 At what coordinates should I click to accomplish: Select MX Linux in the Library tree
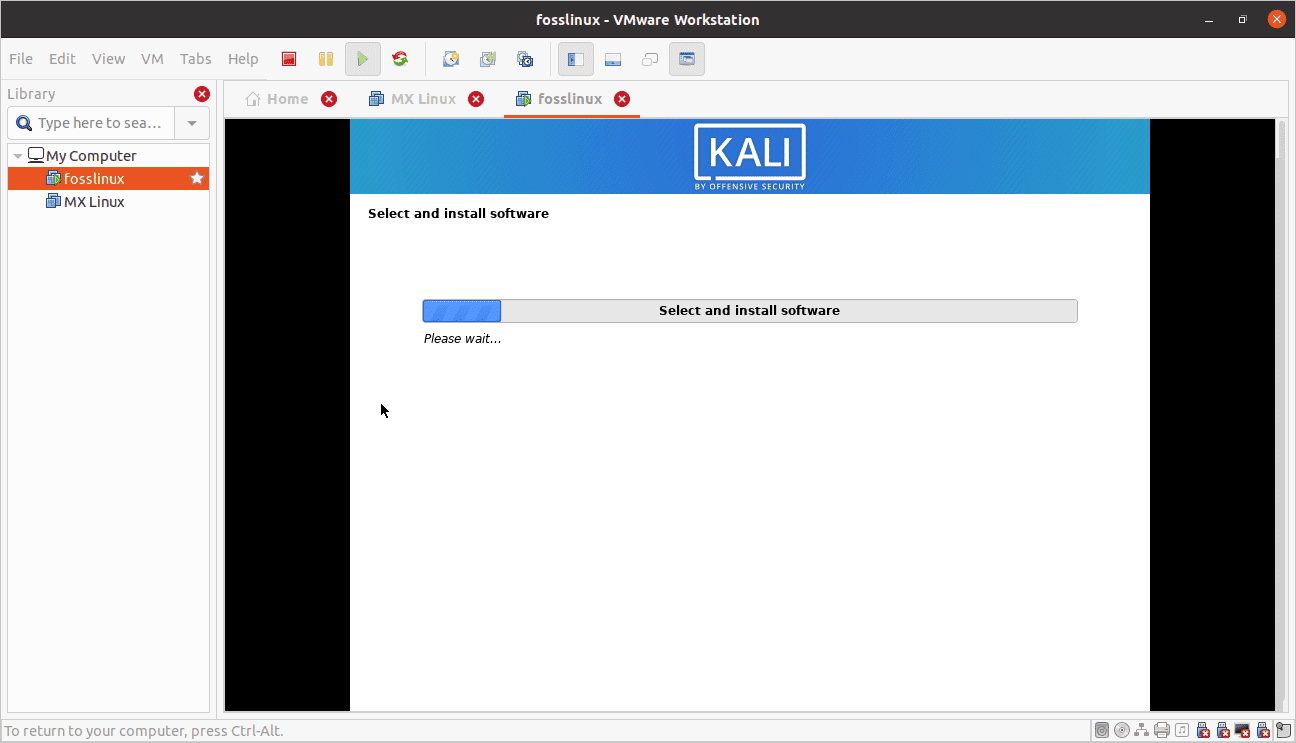coord(108,201)
